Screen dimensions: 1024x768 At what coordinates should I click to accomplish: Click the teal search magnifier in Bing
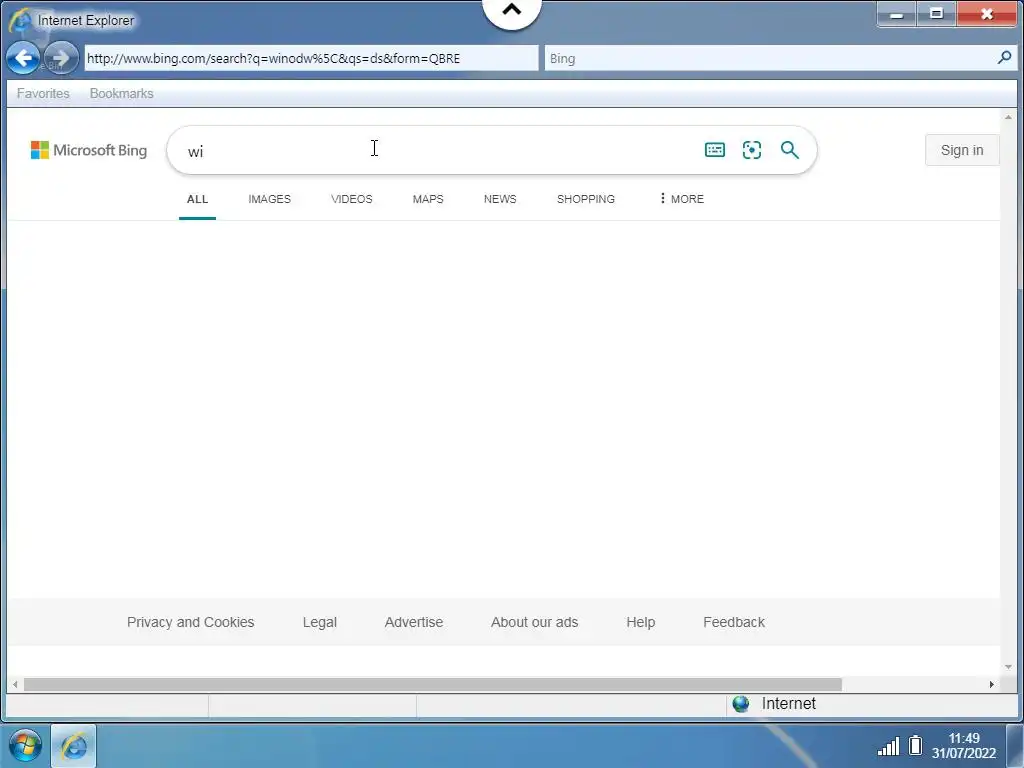point(790,150)
